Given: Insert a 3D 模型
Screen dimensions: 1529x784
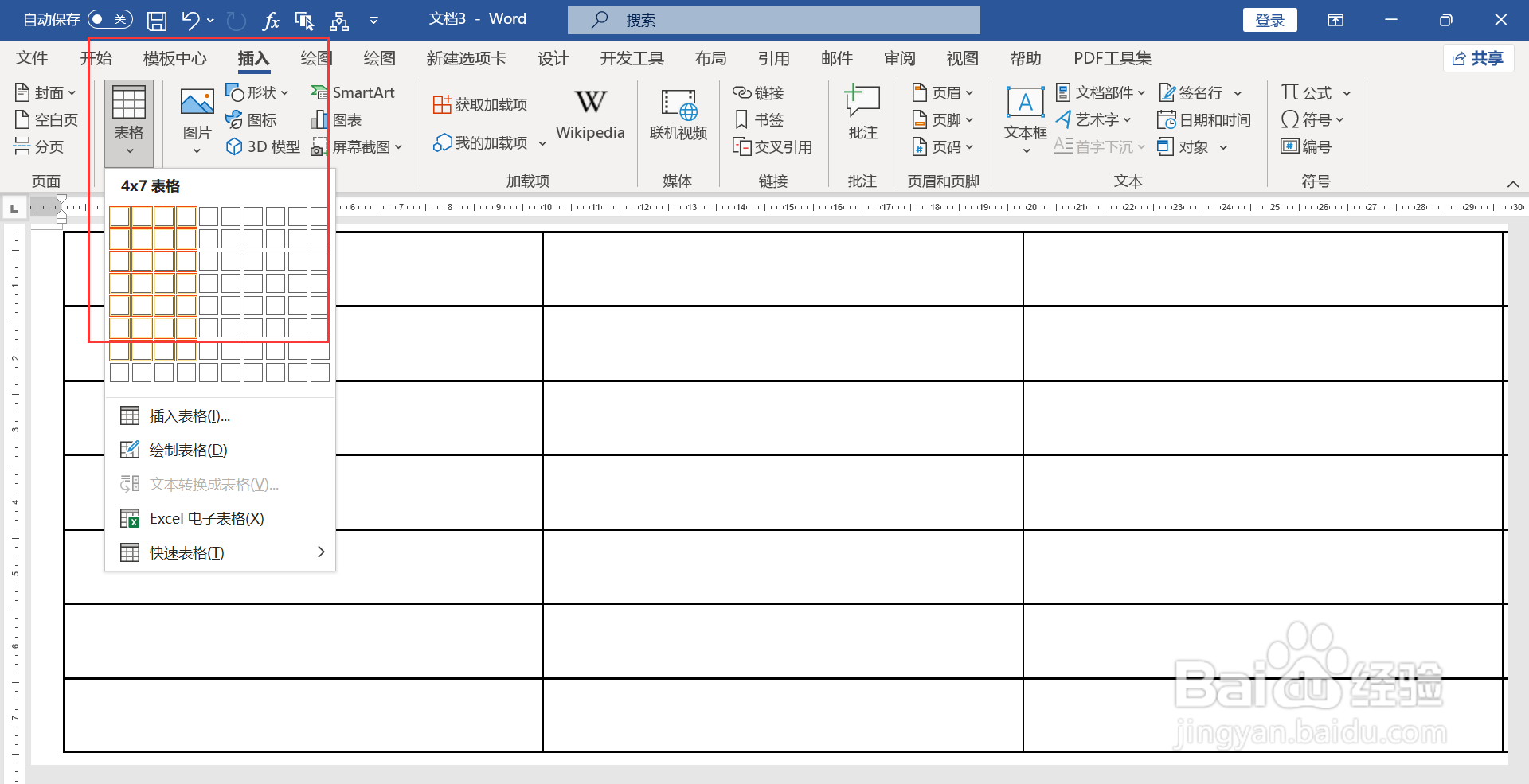Looking at the screenshot, I should [x=263, y=146].
